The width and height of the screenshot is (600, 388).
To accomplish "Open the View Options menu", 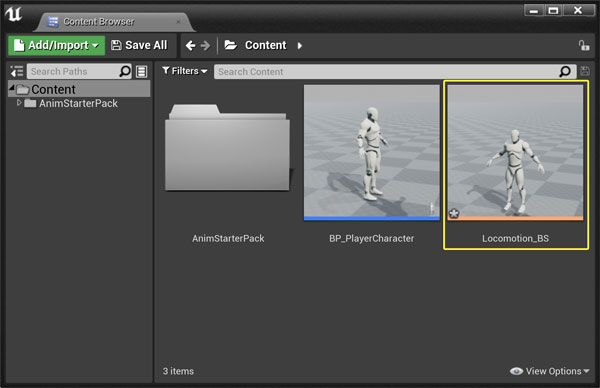I will pyautogui.click(x=549, y=371).
